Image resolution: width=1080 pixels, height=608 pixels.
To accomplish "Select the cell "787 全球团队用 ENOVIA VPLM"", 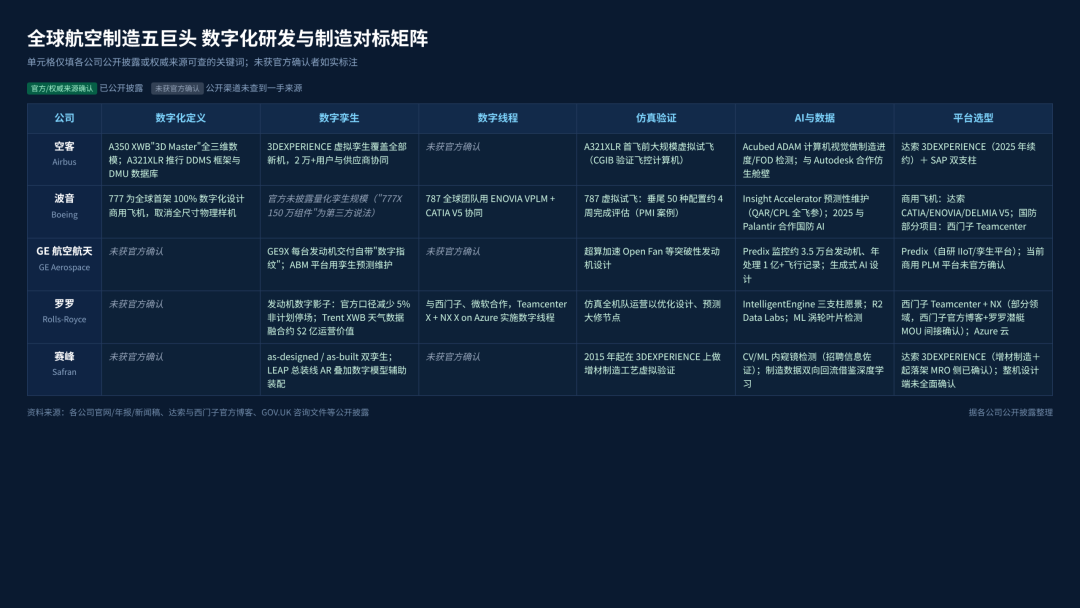I will pyautogui.click(x=497, y=211).
